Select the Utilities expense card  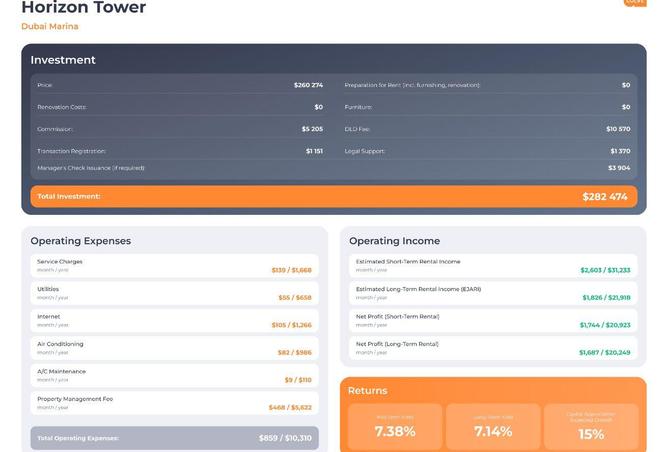click(x=174, y=293)
